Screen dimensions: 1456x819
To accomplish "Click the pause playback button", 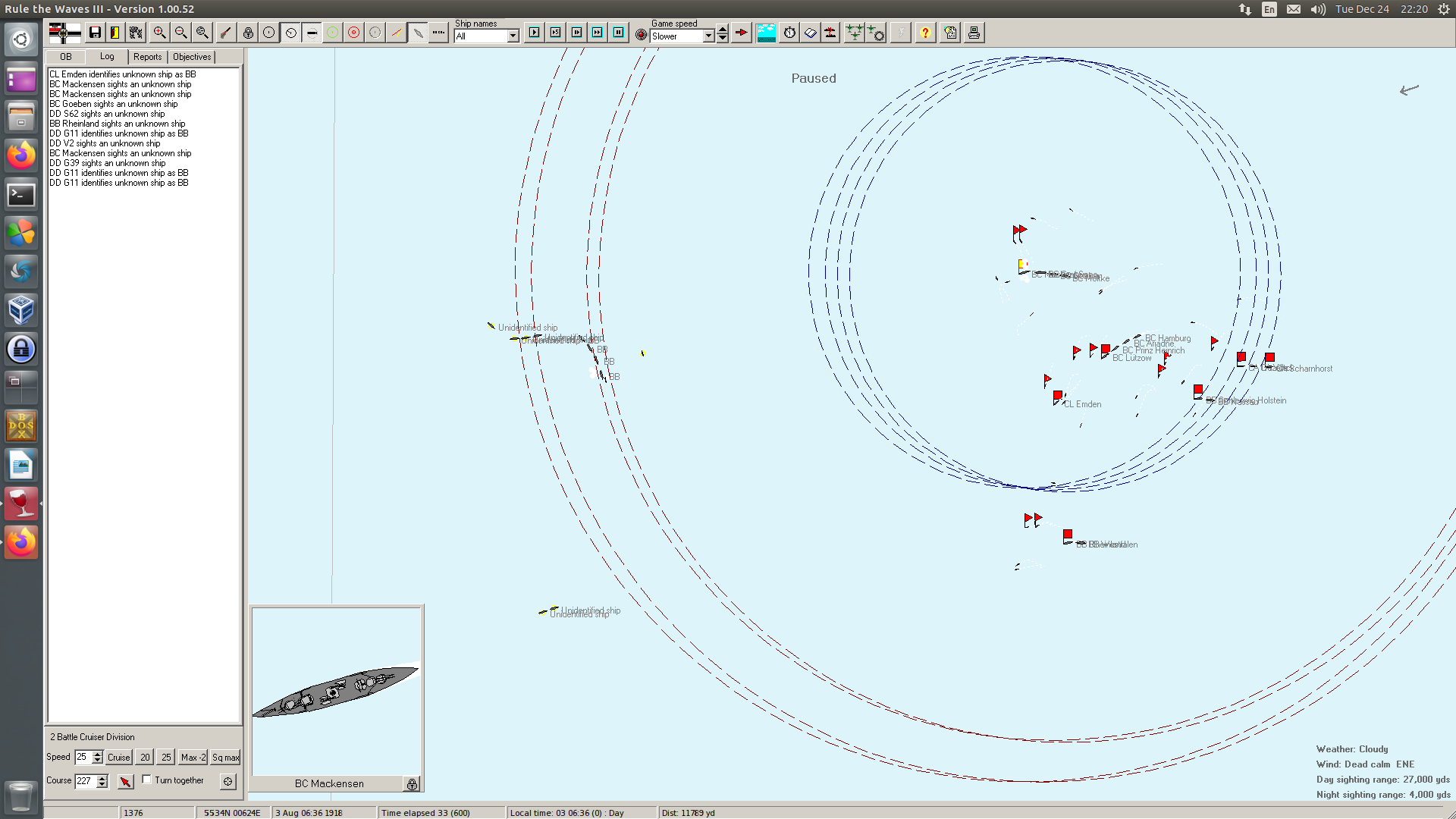I will click(x=619, y=33).
